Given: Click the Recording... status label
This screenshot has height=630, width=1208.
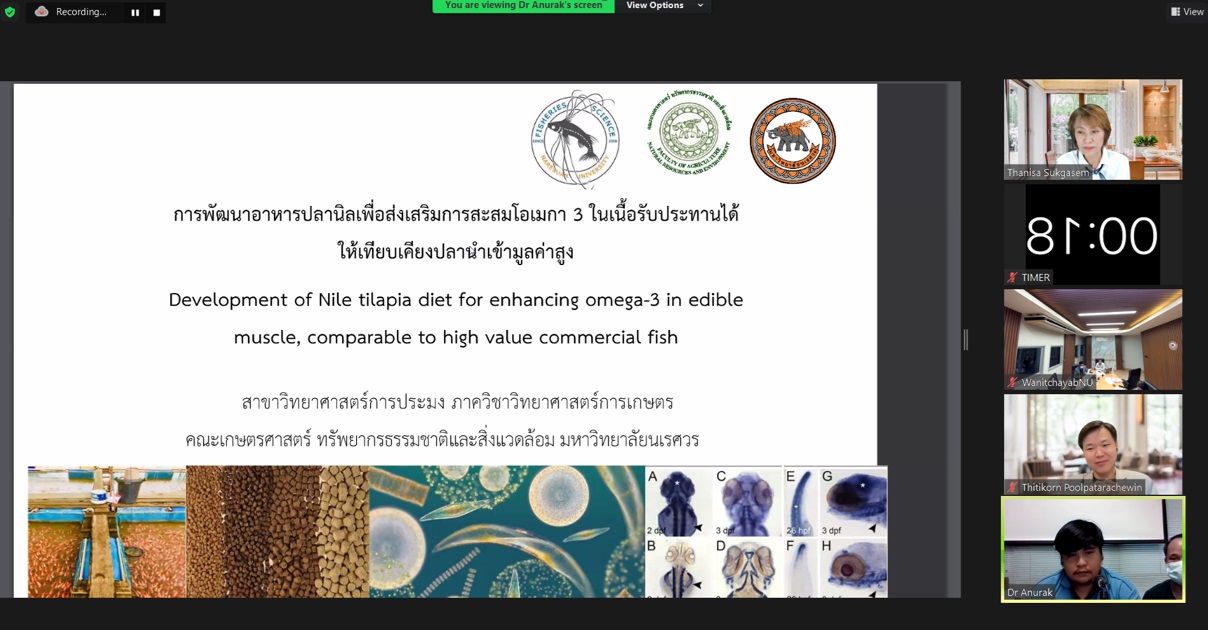Looking at the screenshot, I should click(x=81, y=12).
